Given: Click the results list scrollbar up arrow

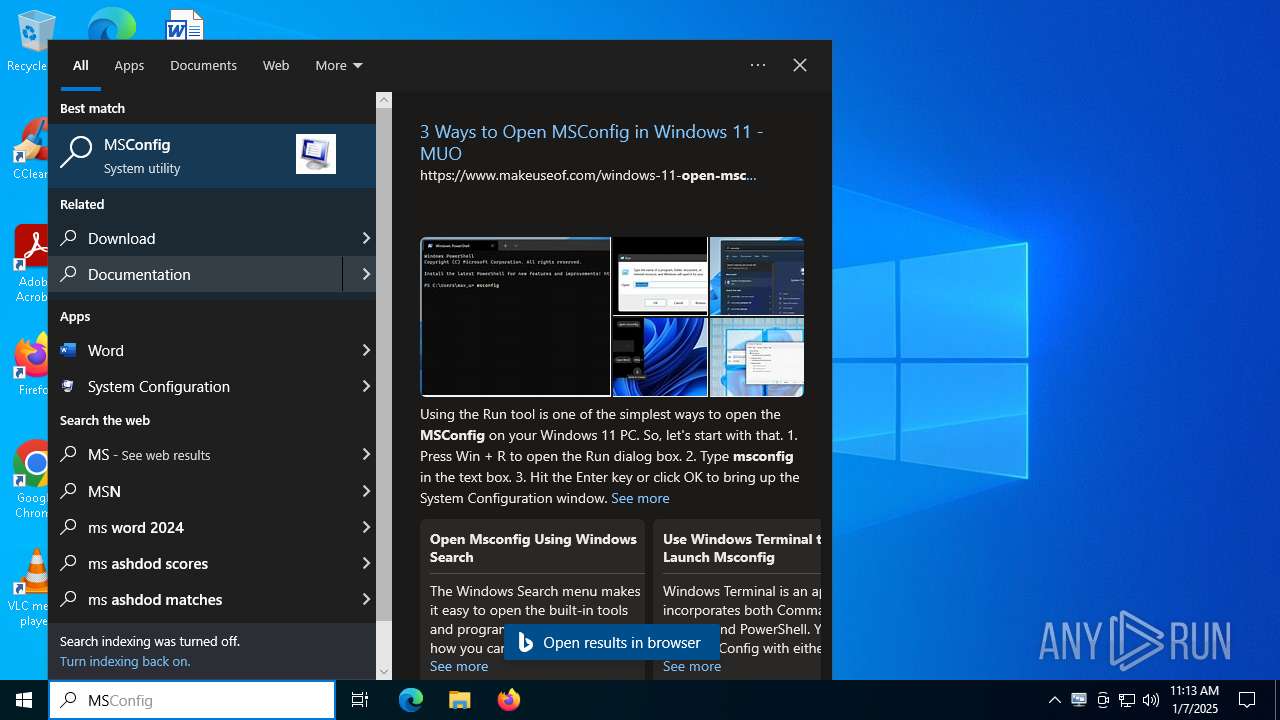Looking at the screenshot, I should [x=384, y=100].
